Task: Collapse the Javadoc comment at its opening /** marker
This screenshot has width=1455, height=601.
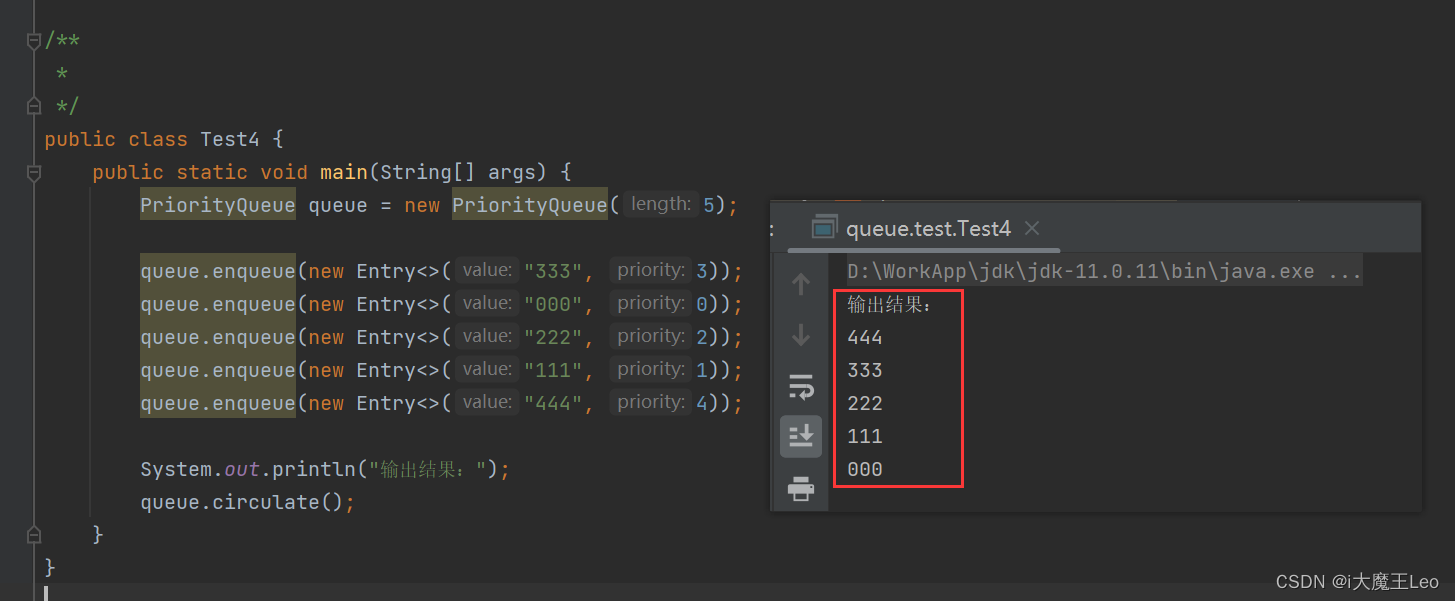Action: [x=34, y=41]
